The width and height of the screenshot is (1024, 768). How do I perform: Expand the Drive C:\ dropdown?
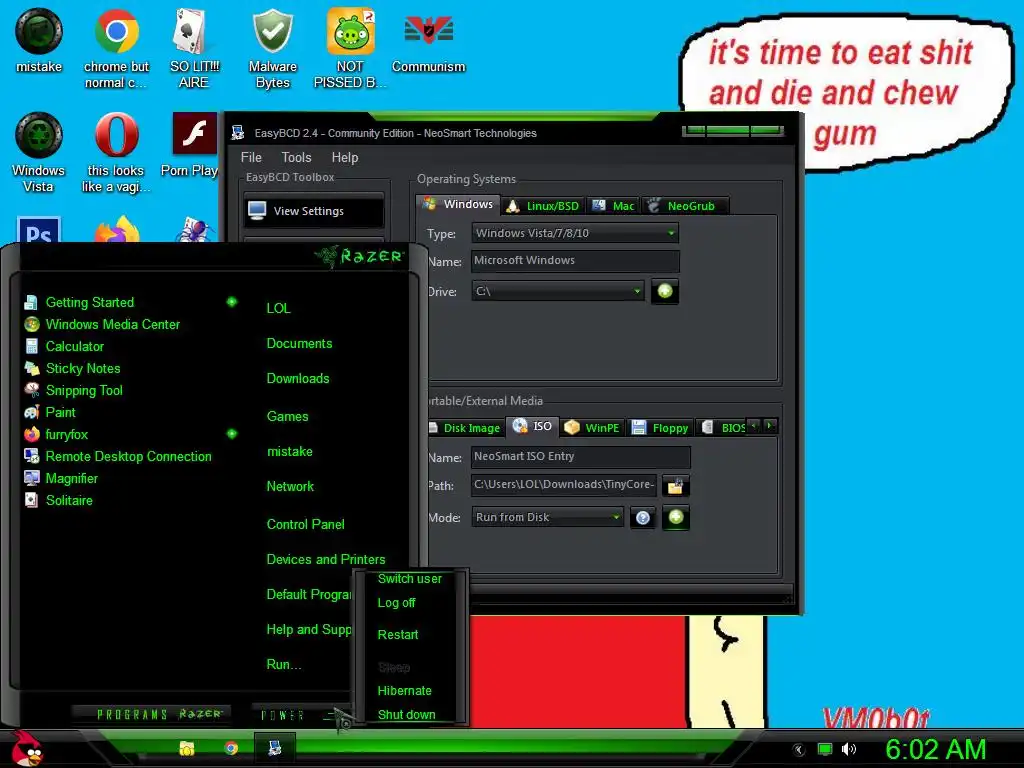[x=558, y=291]
